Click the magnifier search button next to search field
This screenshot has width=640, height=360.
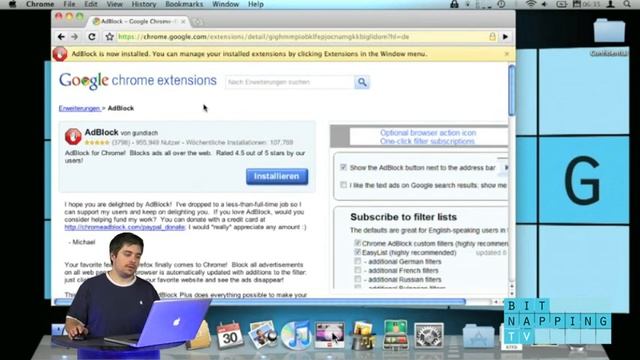point(362,82)
